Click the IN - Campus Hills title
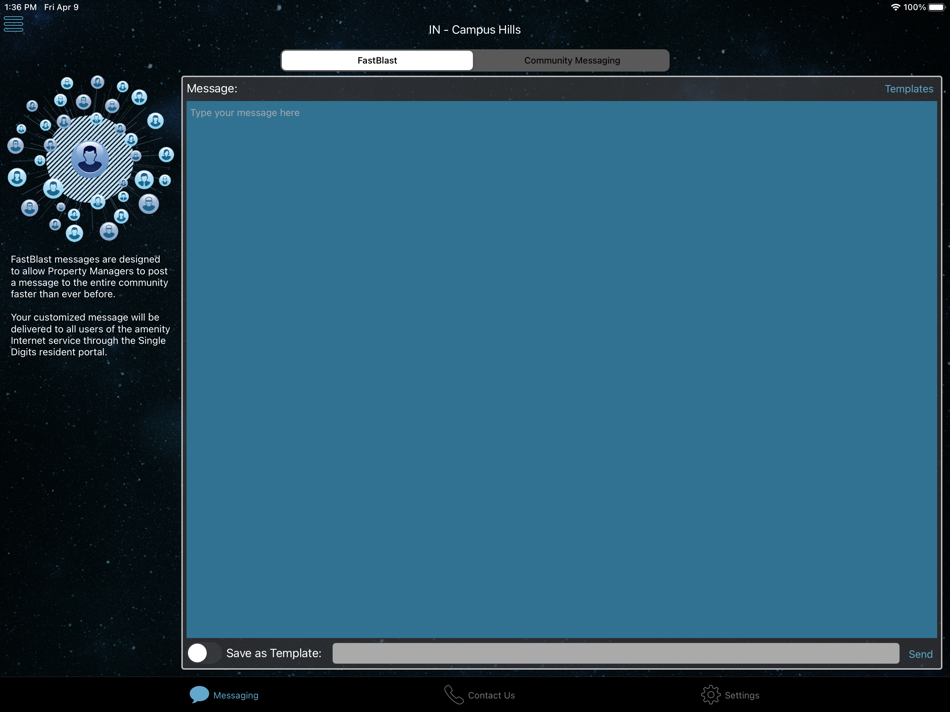The height and width of the screenshot is (712, 950). pyautogui.click(x=474, y=30)
